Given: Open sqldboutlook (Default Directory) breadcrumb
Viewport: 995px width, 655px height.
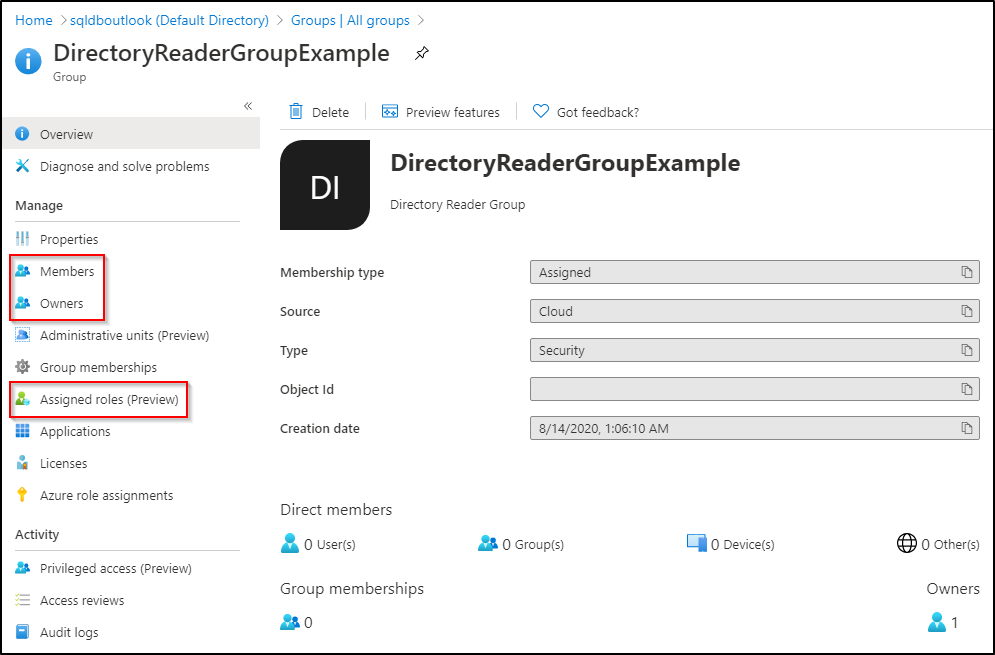Looking at the screenshot, I should [x=169, y=20].
